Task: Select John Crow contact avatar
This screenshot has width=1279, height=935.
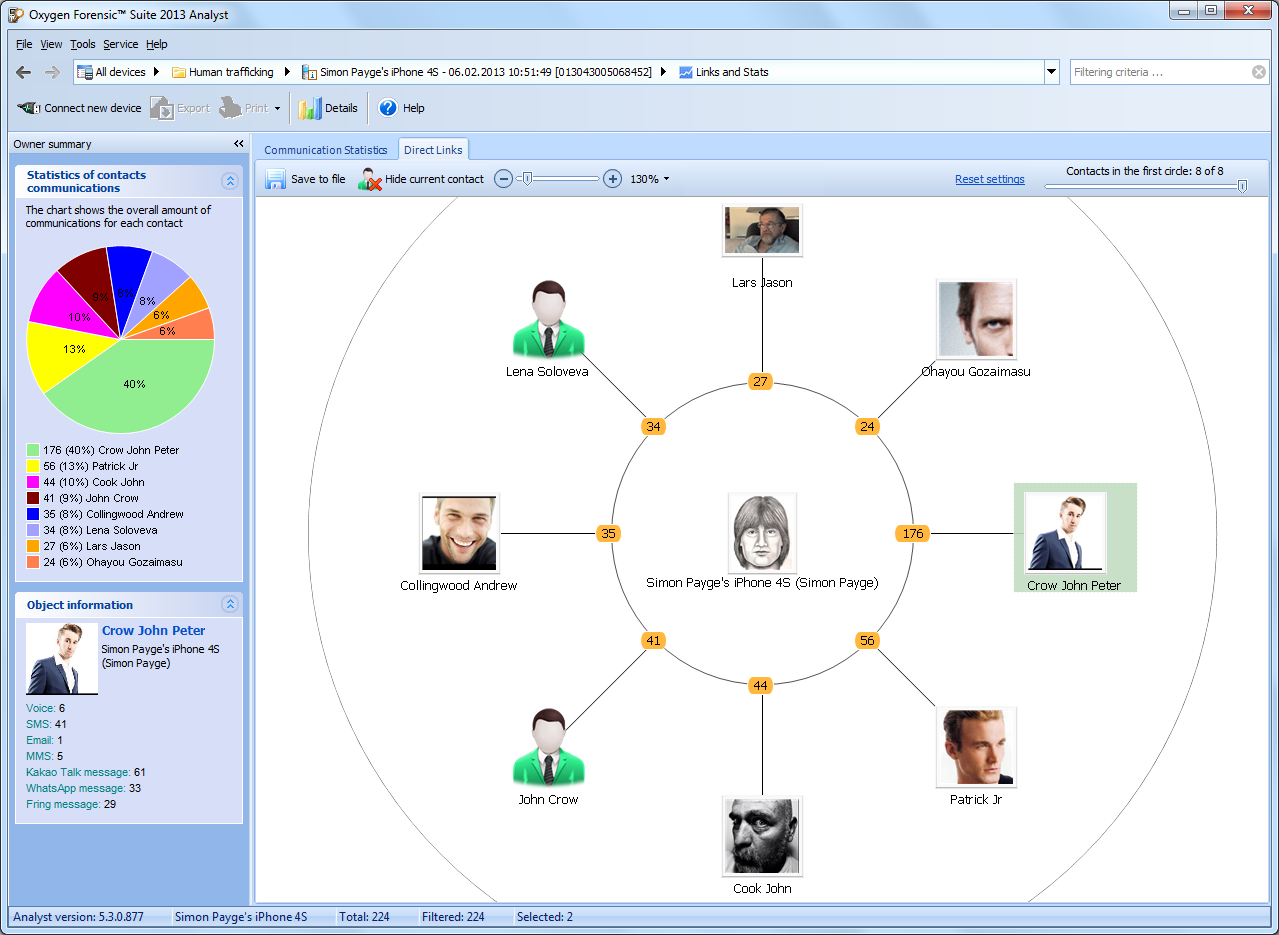Action: coord(548,747)
